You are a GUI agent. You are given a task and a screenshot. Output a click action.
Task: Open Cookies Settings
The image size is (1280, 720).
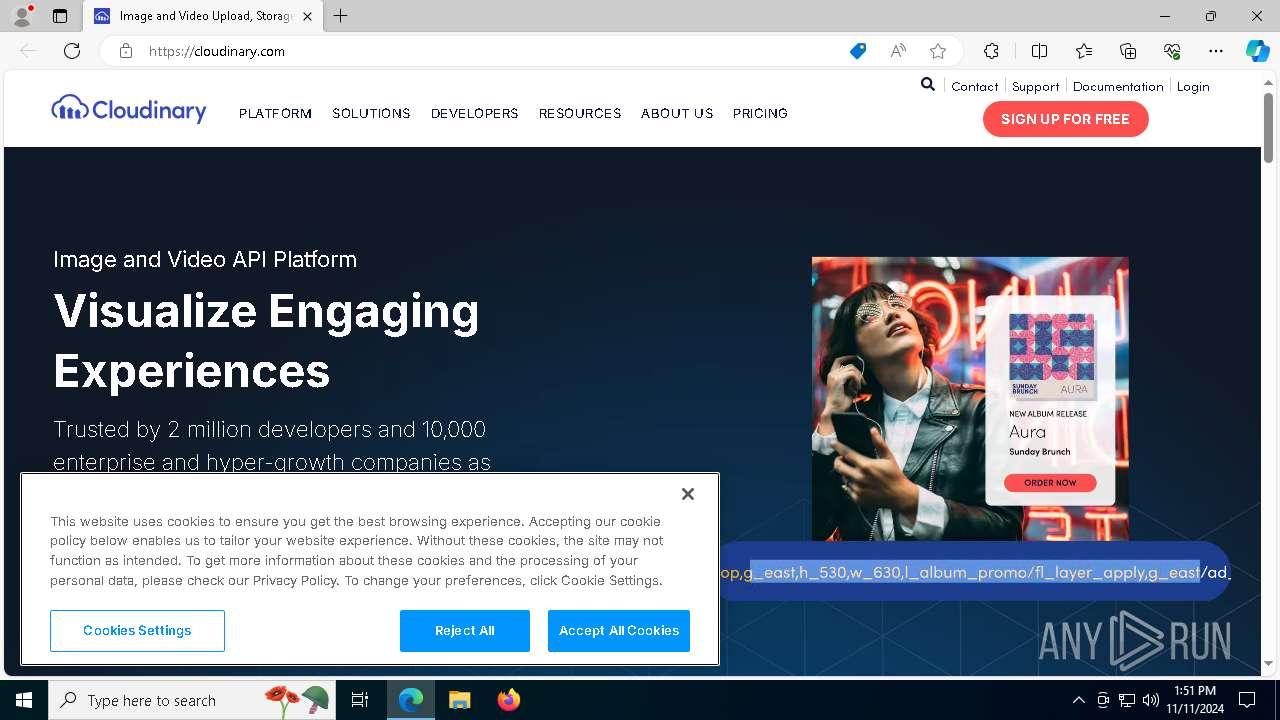click(137, 630)
